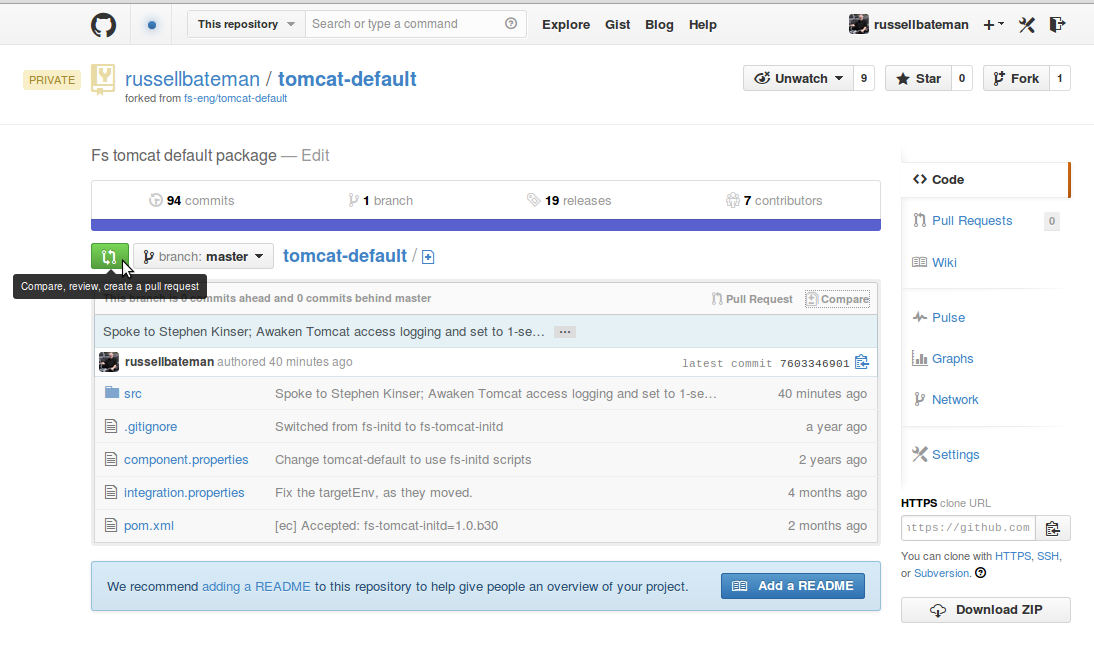Click the Pull Request link in branch bar
This screenshot has height=658, width=1094.
[752, 299]
